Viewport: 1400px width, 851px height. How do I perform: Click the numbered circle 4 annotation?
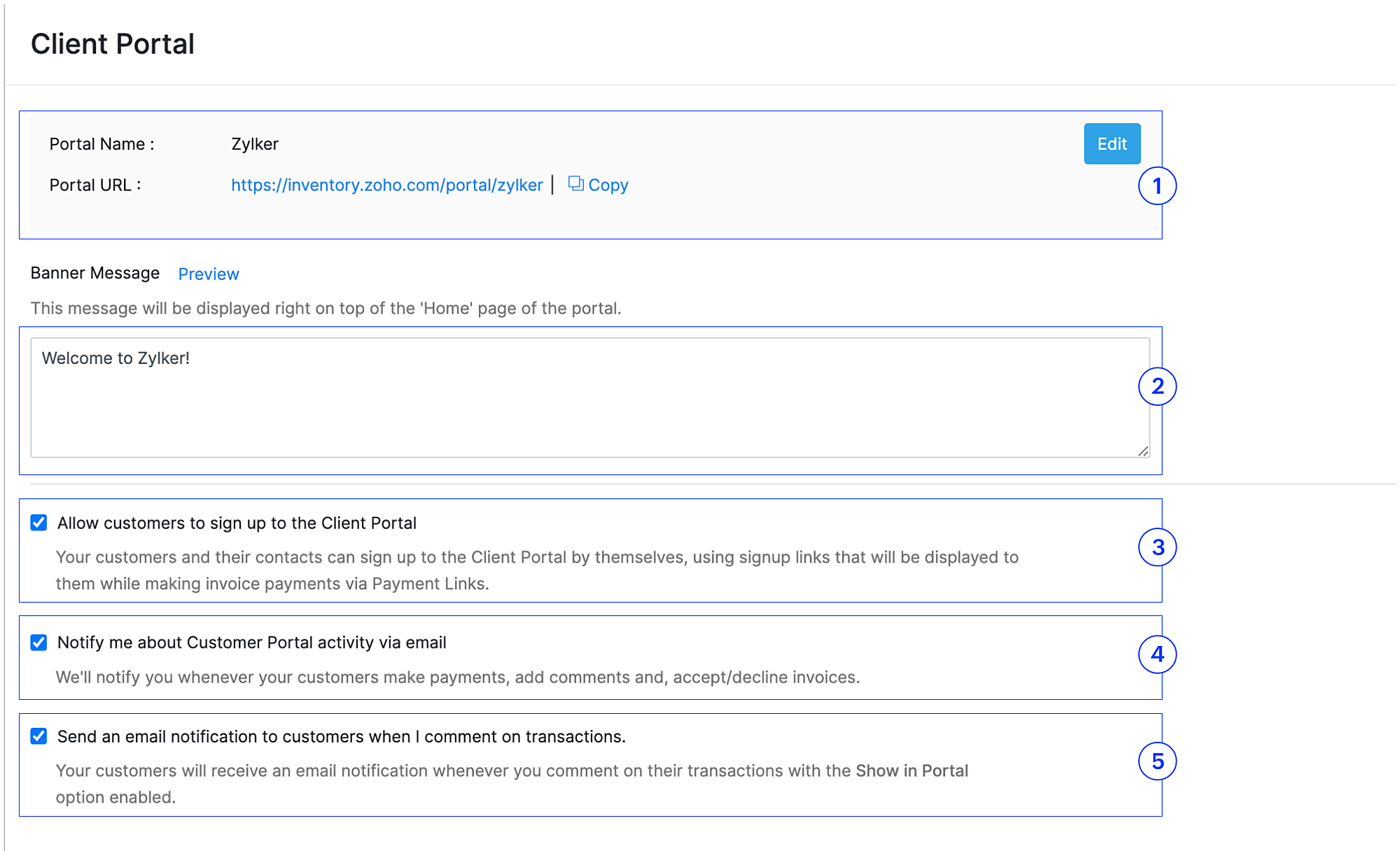point(1157,654)
